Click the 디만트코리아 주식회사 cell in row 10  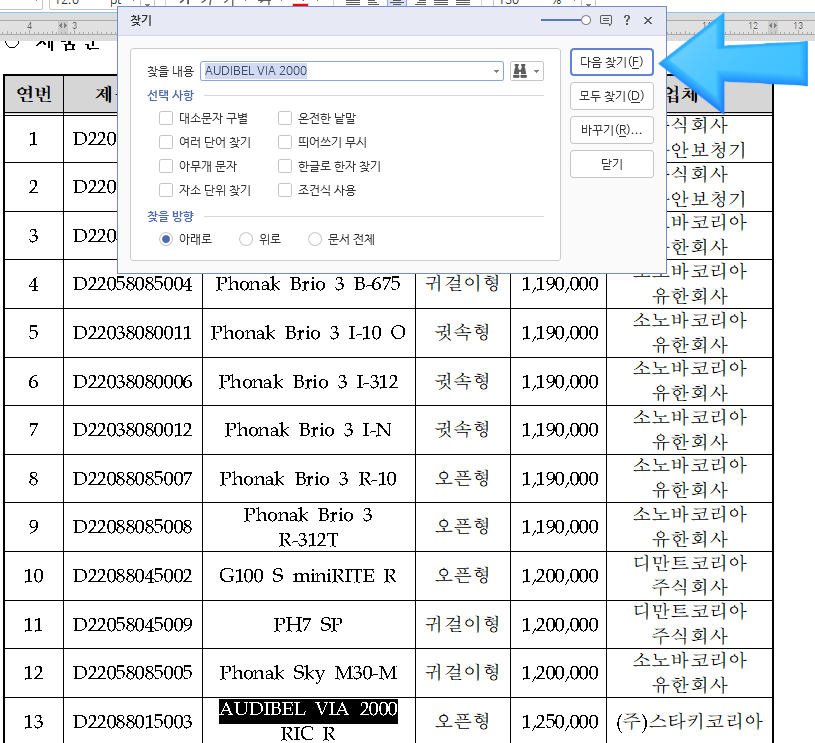[x=689, y=576]
